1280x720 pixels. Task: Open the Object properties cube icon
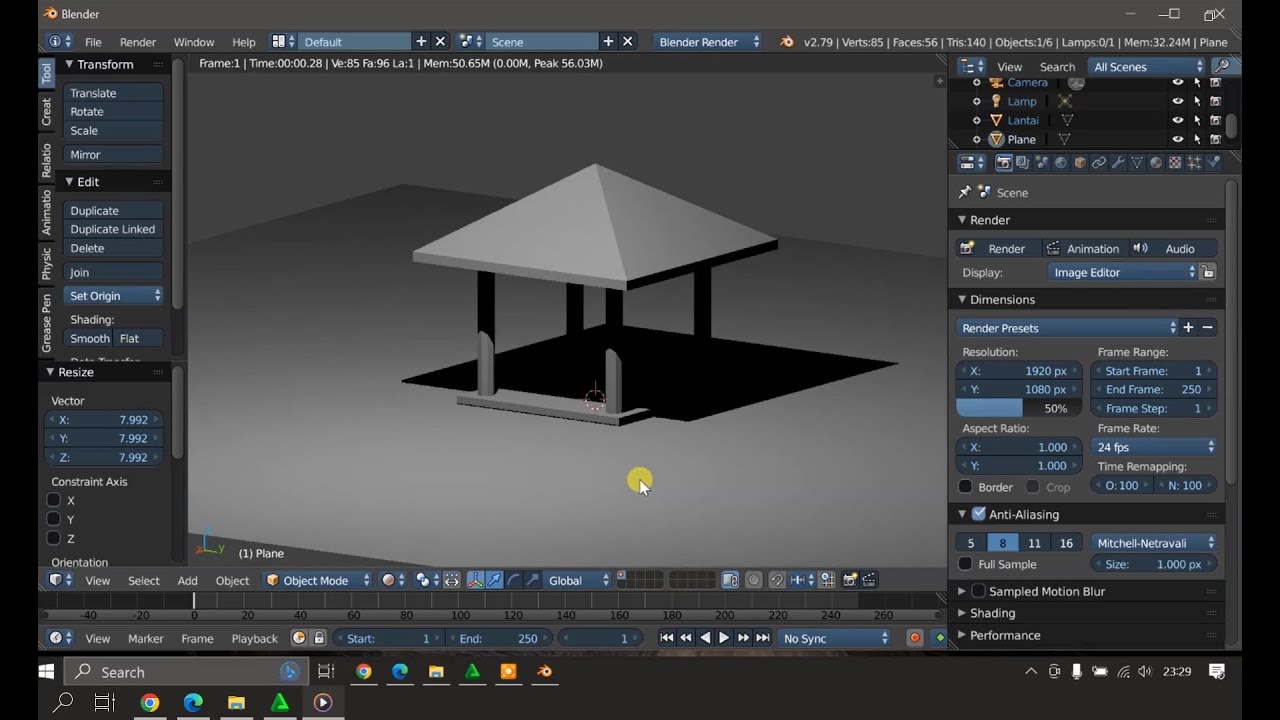[x=1079, y=162]
